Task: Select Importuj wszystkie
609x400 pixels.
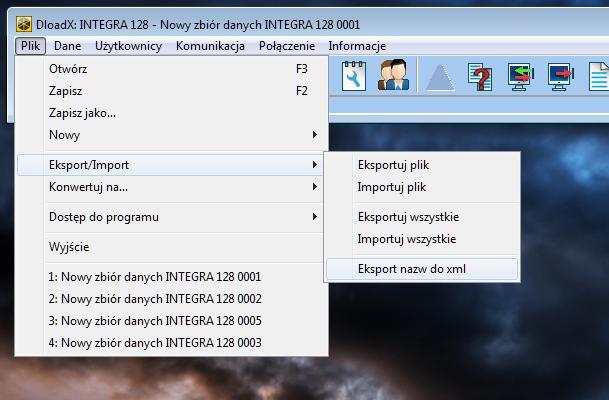Action: pos(422,239)
